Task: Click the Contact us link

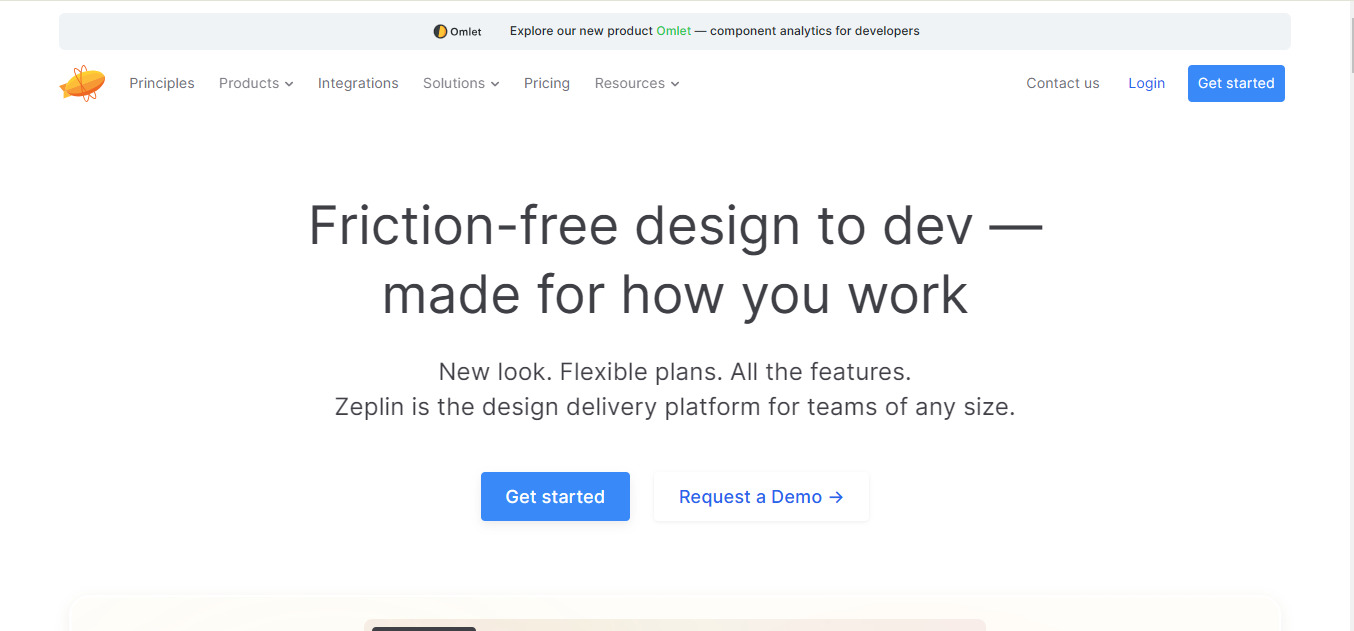Action: click(x=1063, y=83)
